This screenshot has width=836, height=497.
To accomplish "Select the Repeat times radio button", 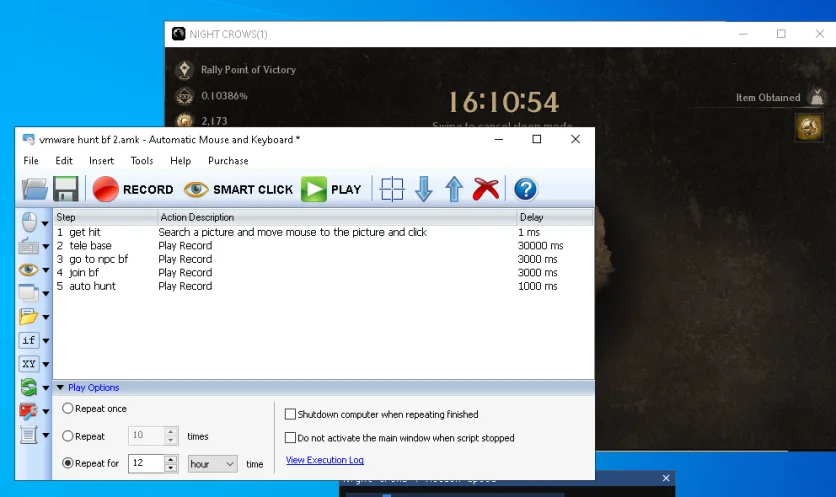I will pos(68,436).
